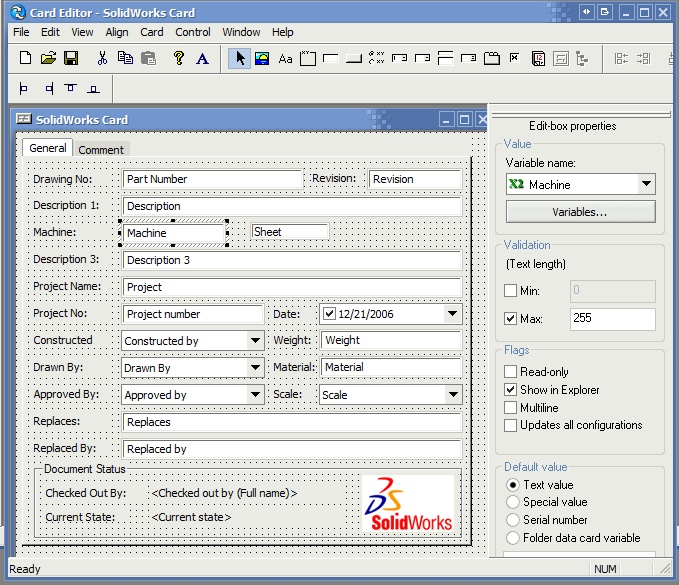The width and height of the screenshot is (679, 585).
Task: Select the General tab
Action: click(x=48, y=148)
